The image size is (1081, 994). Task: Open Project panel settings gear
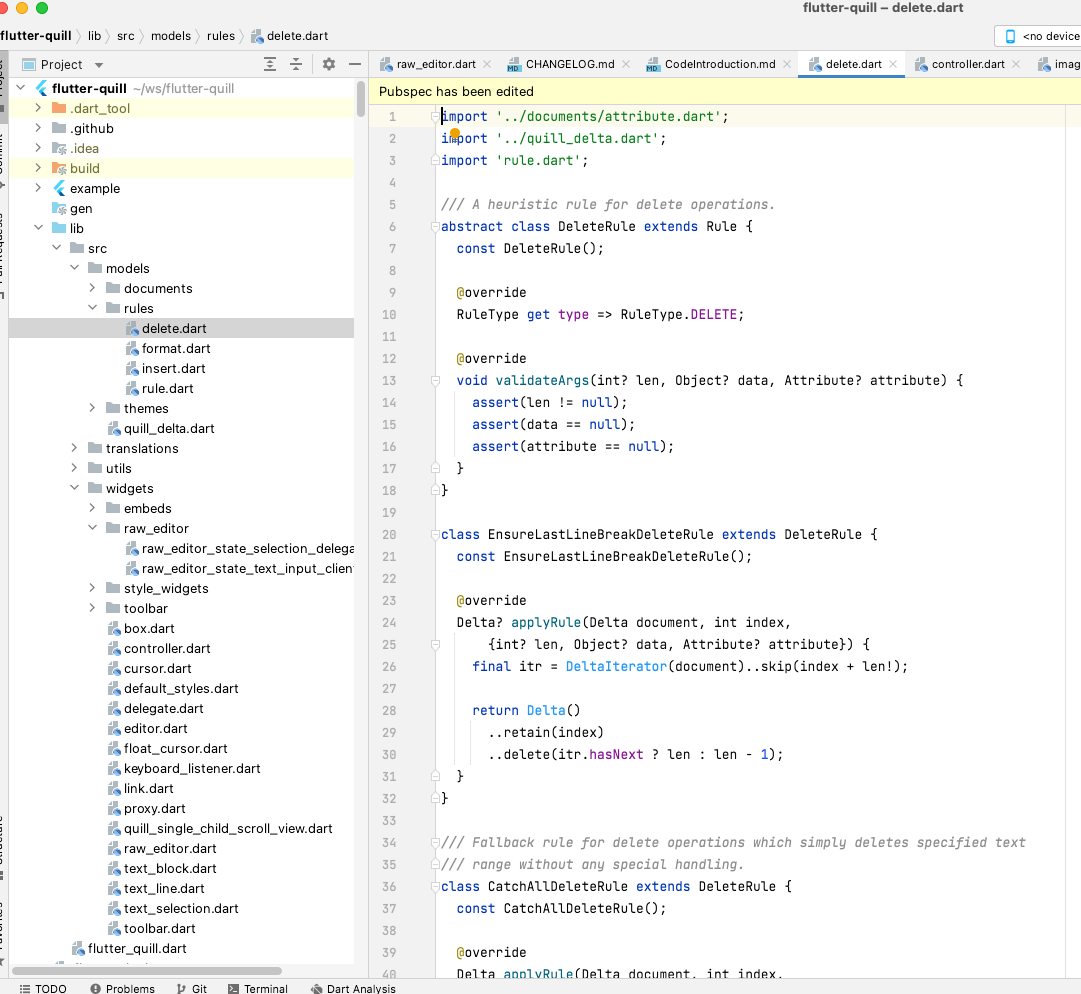[x=329, y=64]
